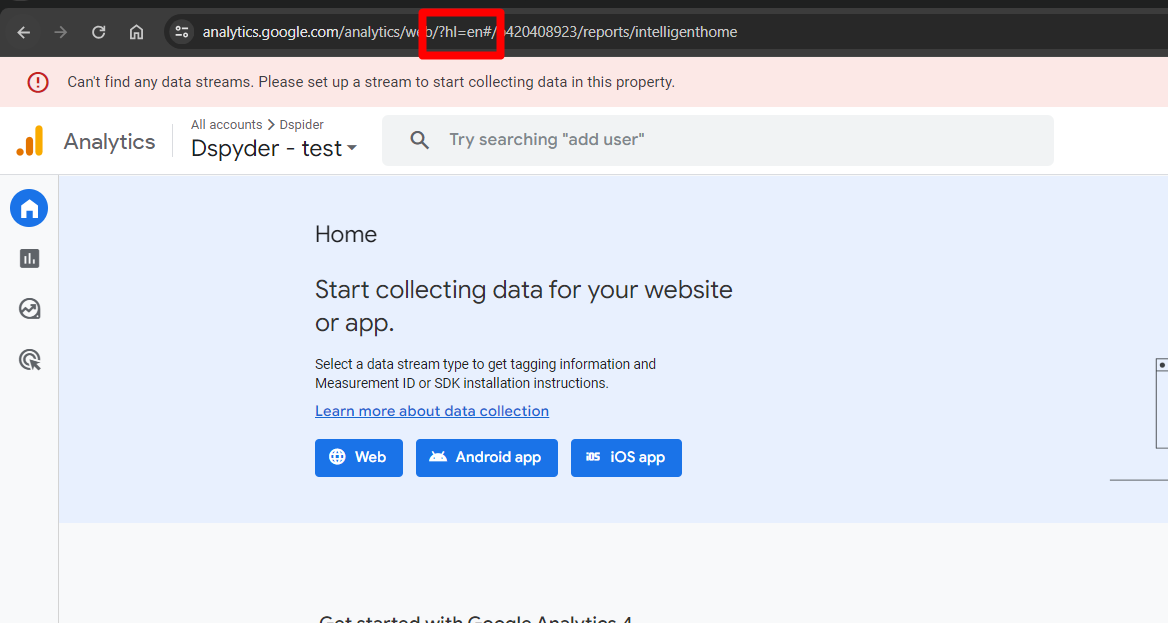Viewport: 1168px width, 623px height.
Task: Reload the page with the refresh icon
Action: click(98, 32)
